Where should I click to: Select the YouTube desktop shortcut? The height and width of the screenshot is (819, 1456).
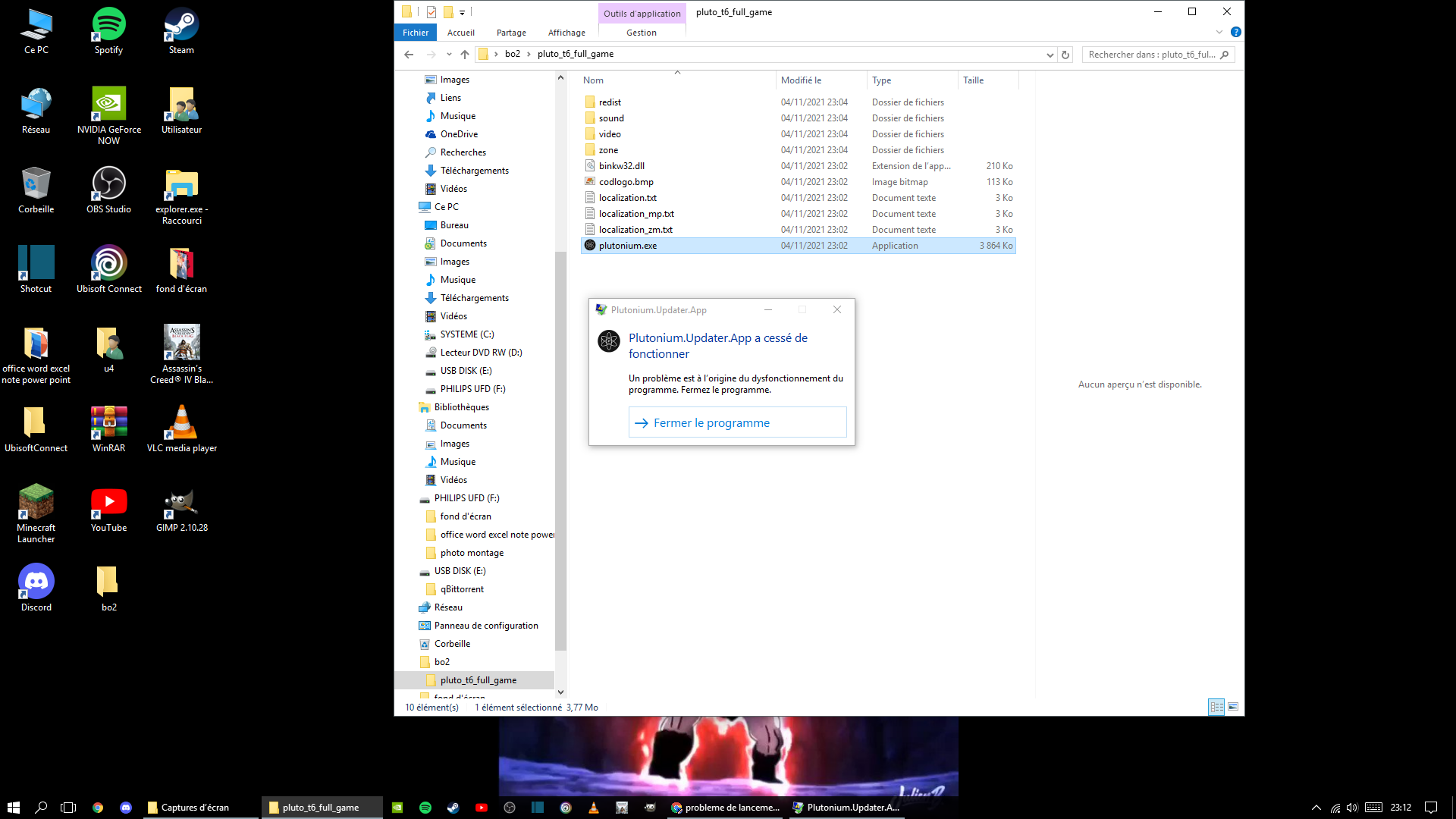[x=108, y=509]
